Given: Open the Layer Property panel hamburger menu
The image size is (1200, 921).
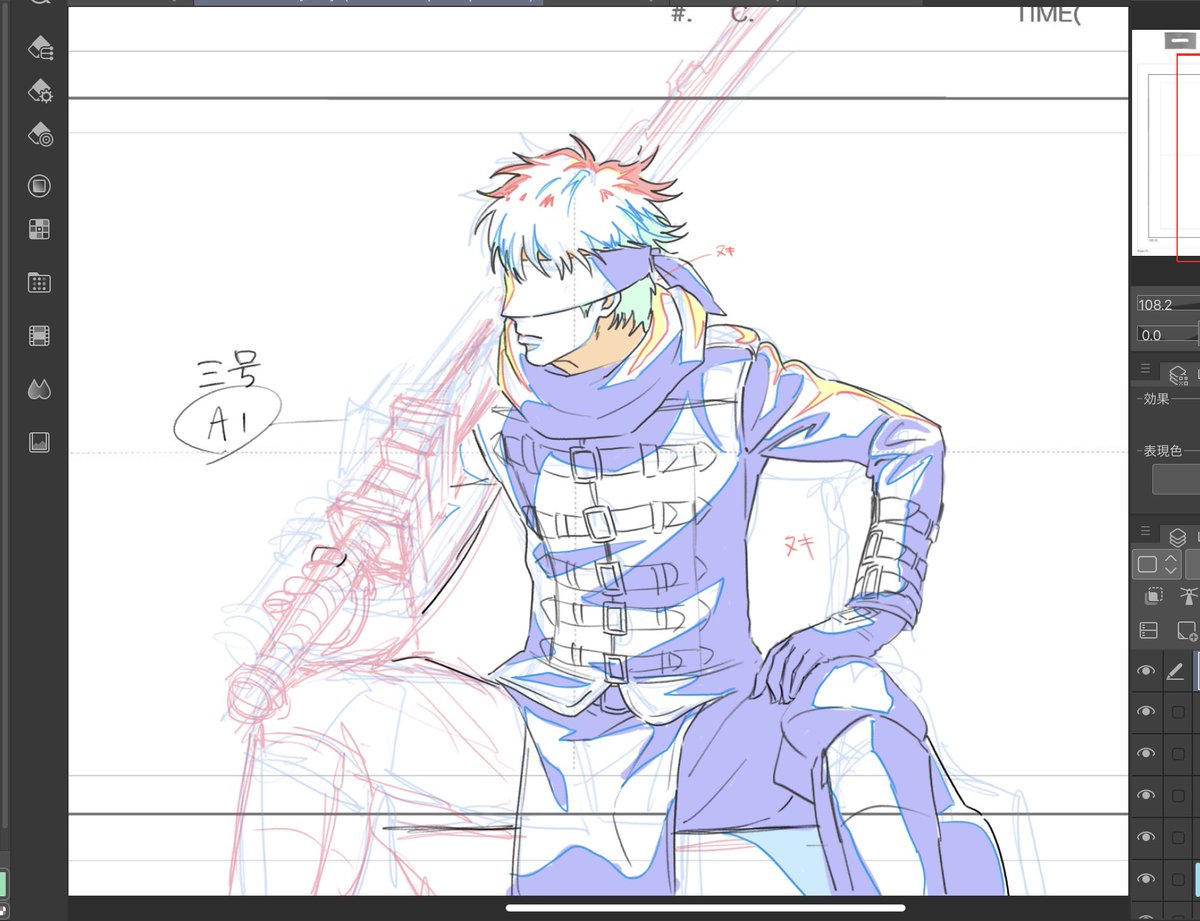Looking at the screenshot, I should click(1145, 369).
